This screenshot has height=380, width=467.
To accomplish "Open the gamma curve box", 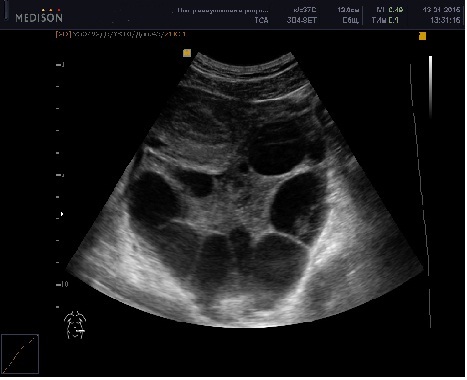I will click(x=20, y=354).
